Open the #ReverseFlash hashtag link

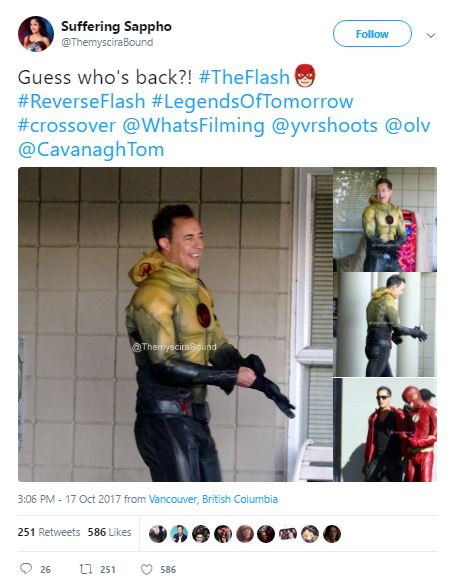81,101
